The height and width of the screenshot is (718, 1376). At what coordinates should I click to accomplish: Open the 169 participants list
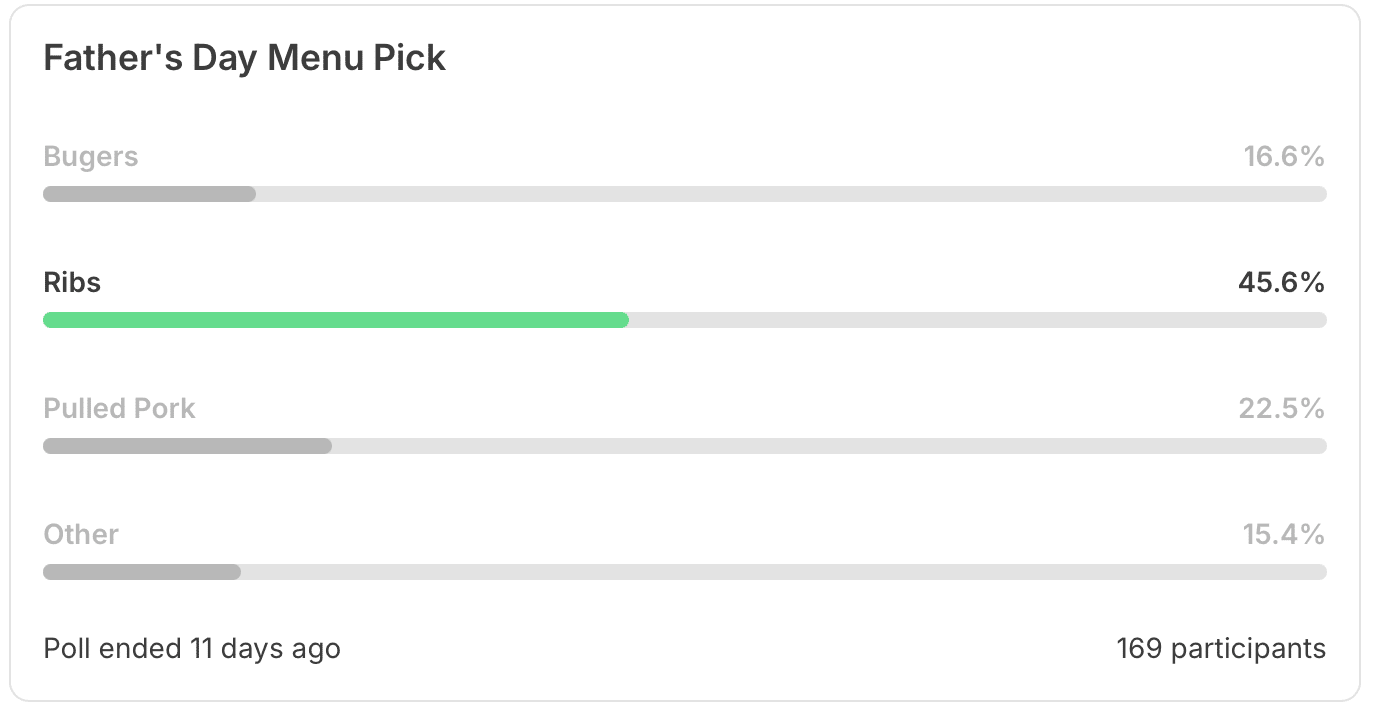[1221, 649]
